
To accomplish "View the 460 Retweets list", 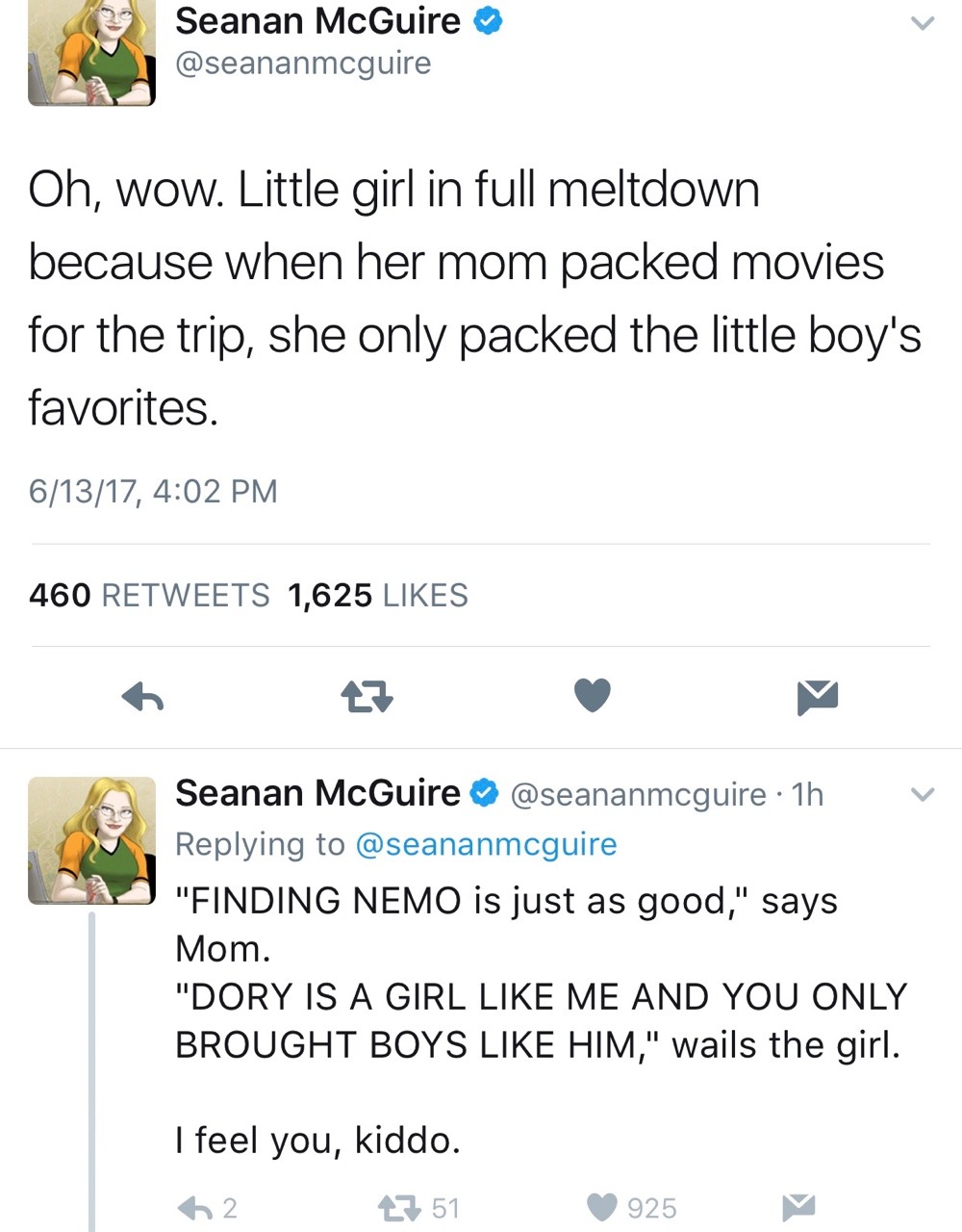I will click(149, 596).
